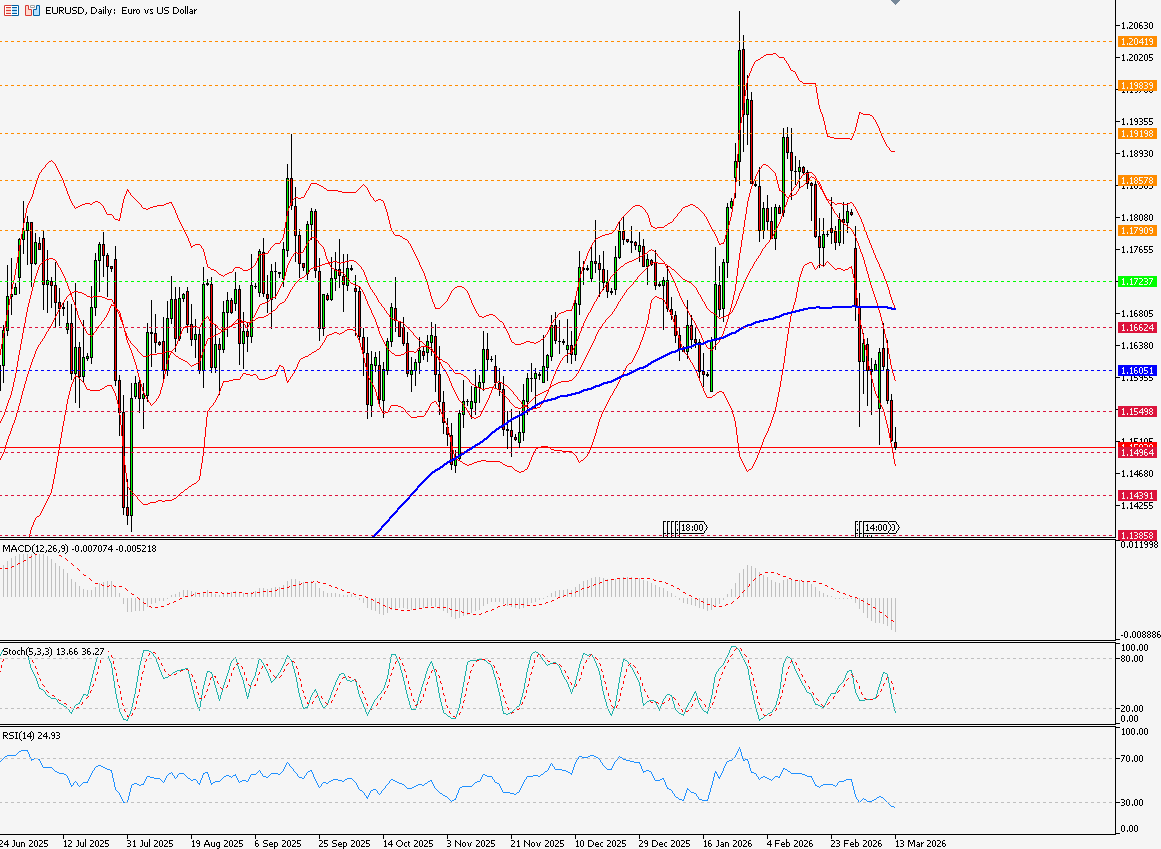This screenshot has height=849, width=1161.
Task: Click the green 1.17237 price level label
Action: (x=1138, y=282)
